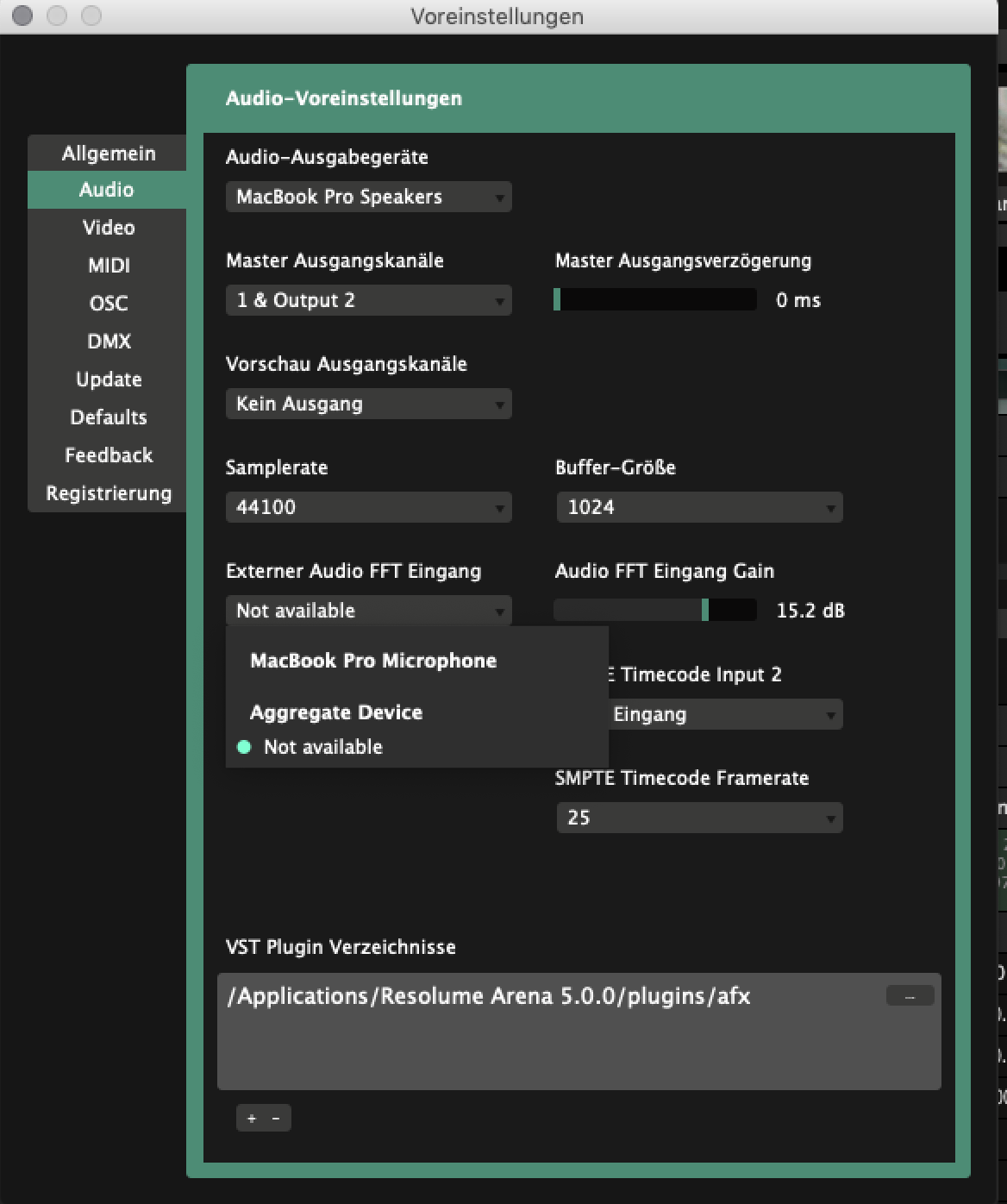Open the Allgemein preferences tab
The width and height of the screenshot is (1007, 1204).
click(x=108, y=154)
